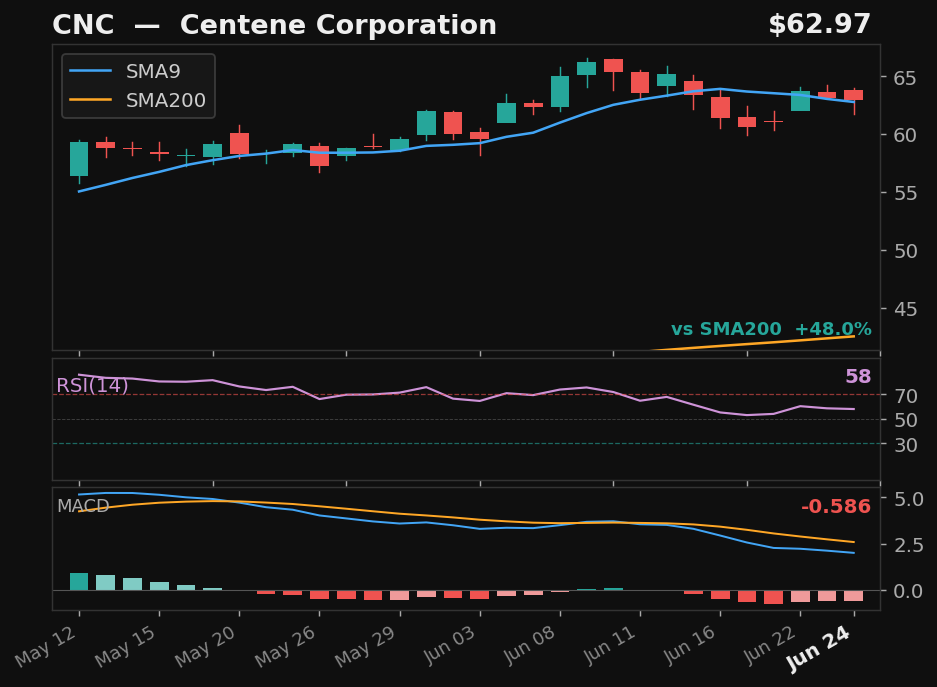Click the $62.97 price label
This screenshot has height=687, width=937.
pos(819,24)
